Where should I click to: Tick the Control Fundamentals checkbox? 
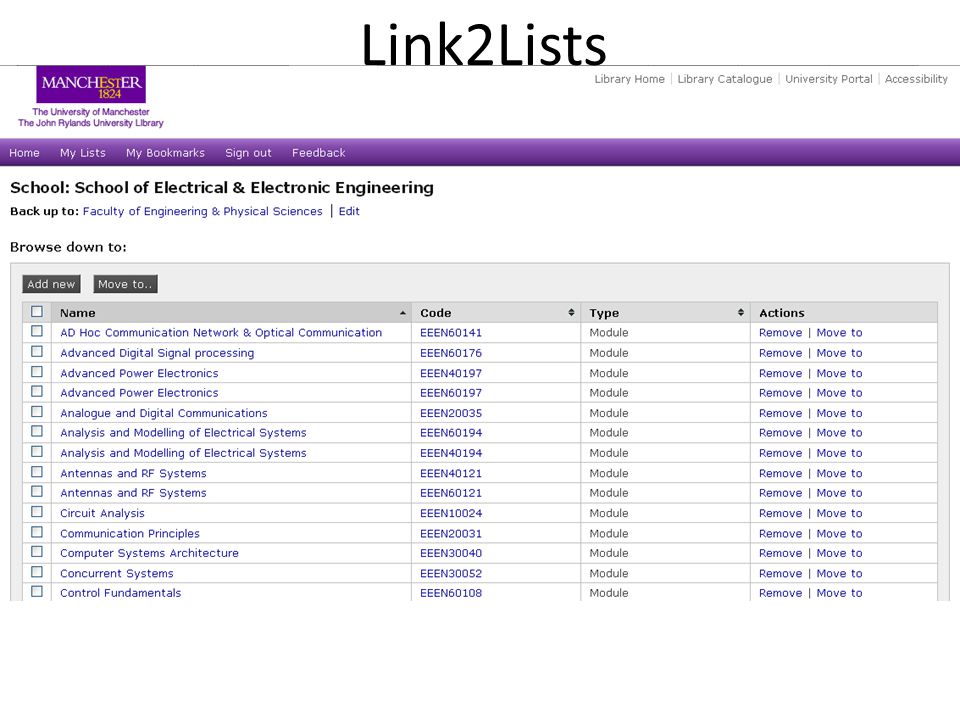(37, 591)
